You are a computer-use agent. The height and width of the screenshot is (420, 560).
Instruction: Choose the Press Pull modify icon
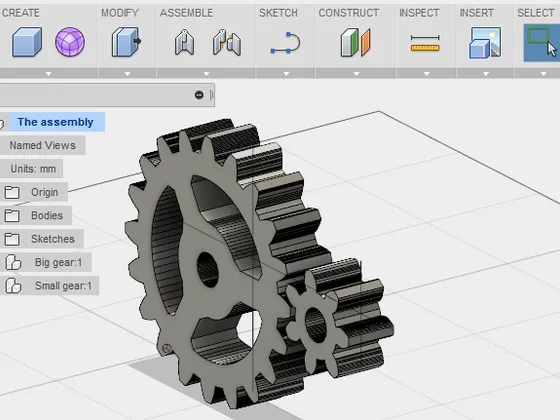pyautogui.click(x=126, y=42)
